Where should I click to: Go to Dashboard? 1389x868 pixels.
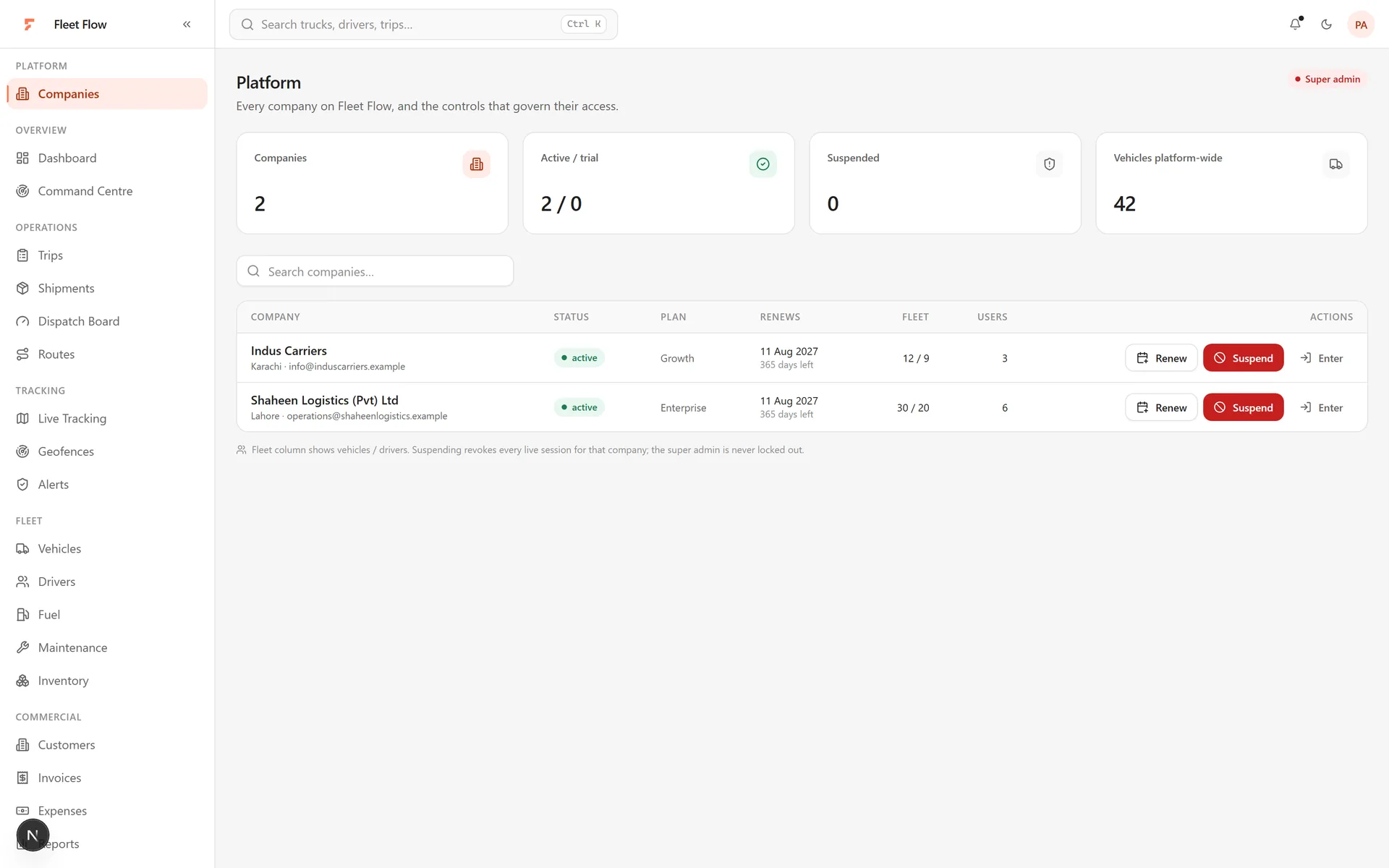click(107, 158)
